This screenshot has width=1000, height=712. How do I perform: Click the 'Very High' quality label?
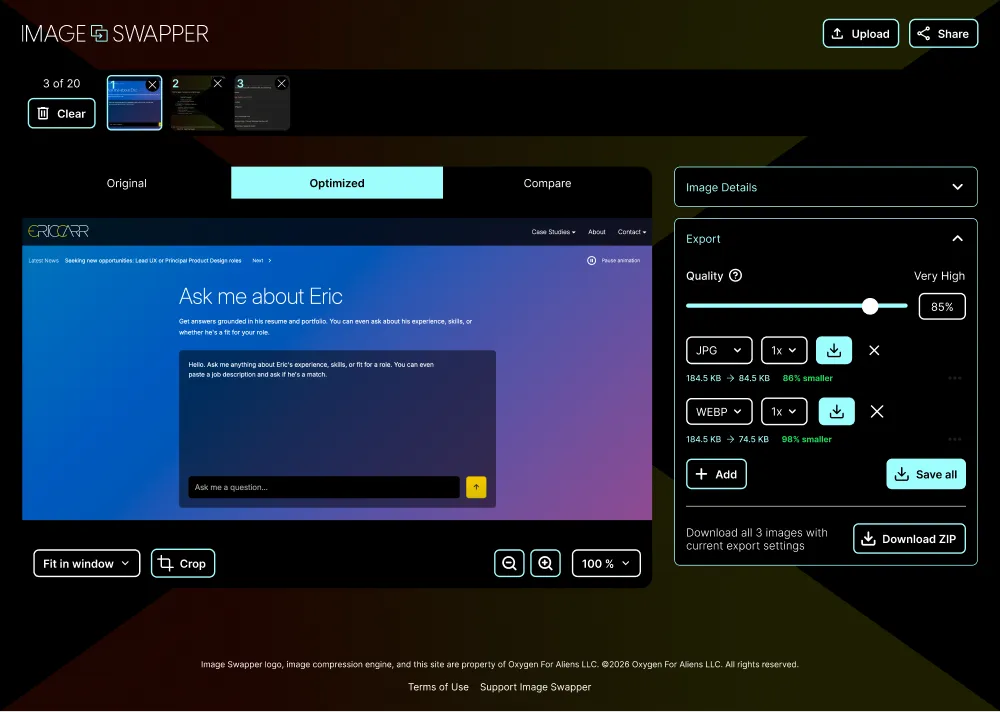point(939,276)
